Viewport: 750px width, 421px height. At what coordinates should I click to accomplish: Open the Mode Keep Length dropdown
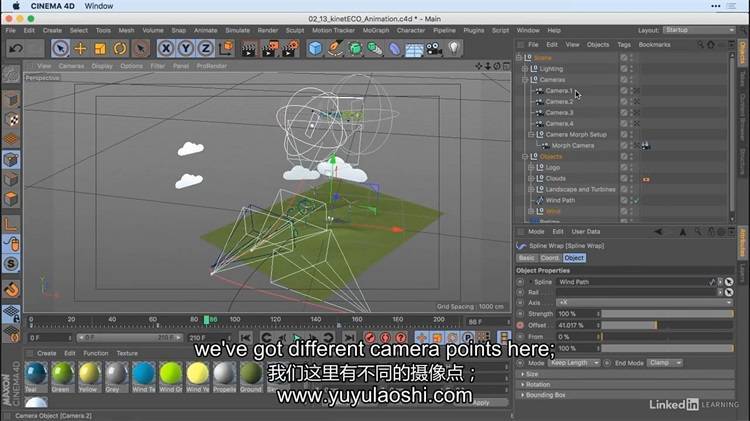tap(574, 363)
